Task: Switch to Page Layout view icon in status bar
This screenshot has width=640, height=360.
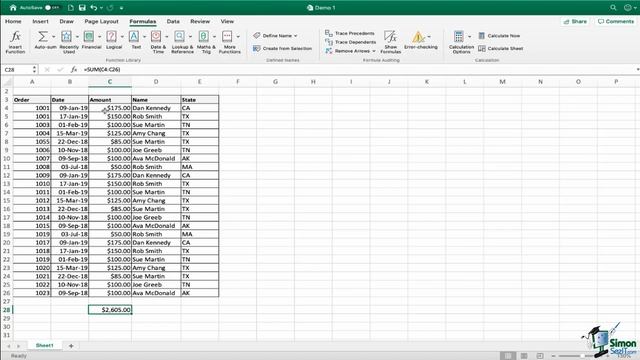Action: (524, 356)
